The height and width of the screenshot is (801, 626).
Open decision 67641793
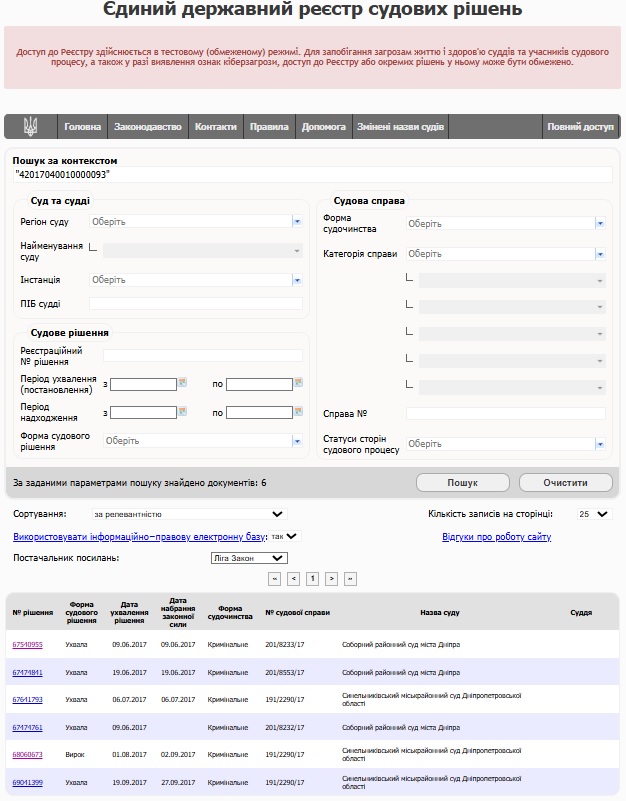pyautogui.click(x=28, y=699)
